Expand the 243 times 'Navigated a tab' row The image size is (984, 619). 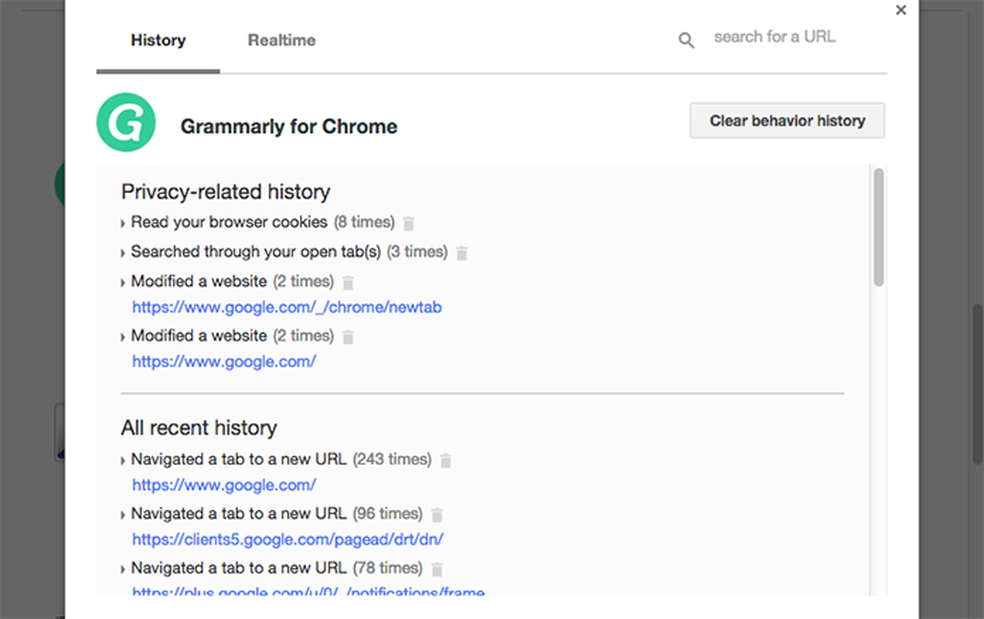123,462
